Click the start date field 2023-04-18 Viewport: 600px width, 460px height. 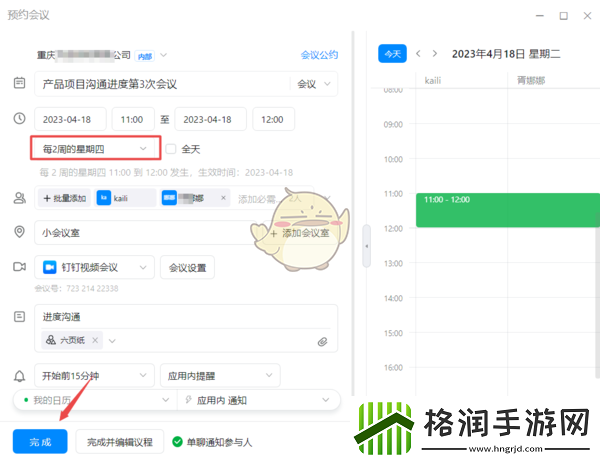pos(70,119)
